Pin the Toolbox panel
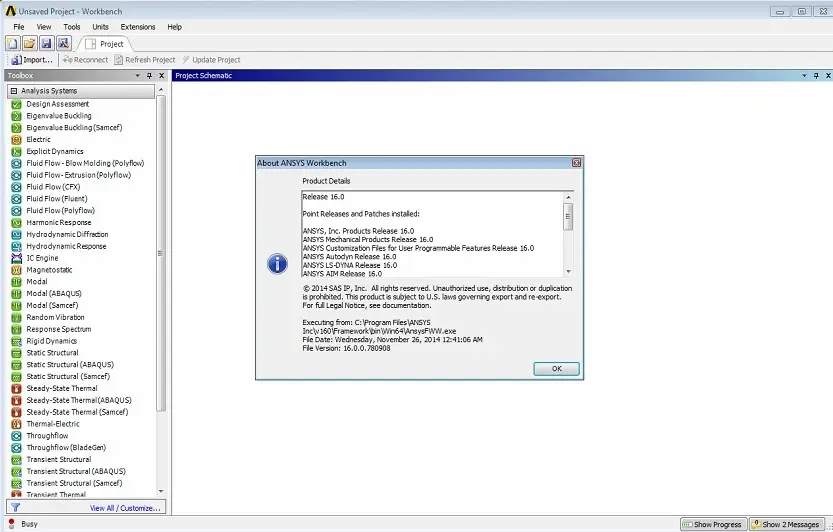Viewport: 833px width, 532px height. [x=149, y=75]
